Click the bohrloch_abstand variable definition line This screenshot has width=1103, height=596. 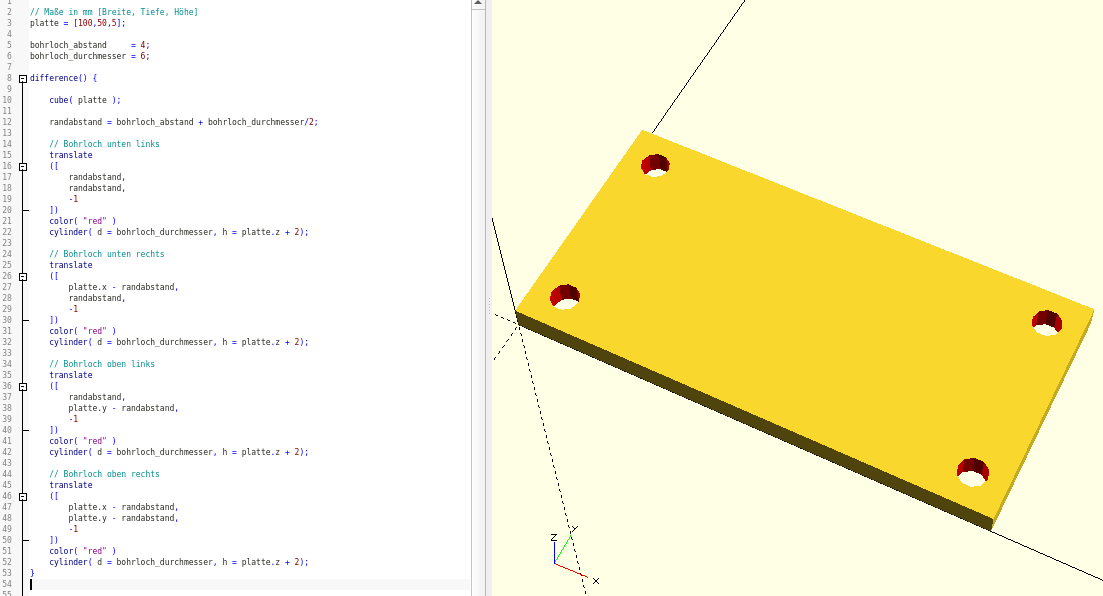pyautogui.click(x=89, y=45)
